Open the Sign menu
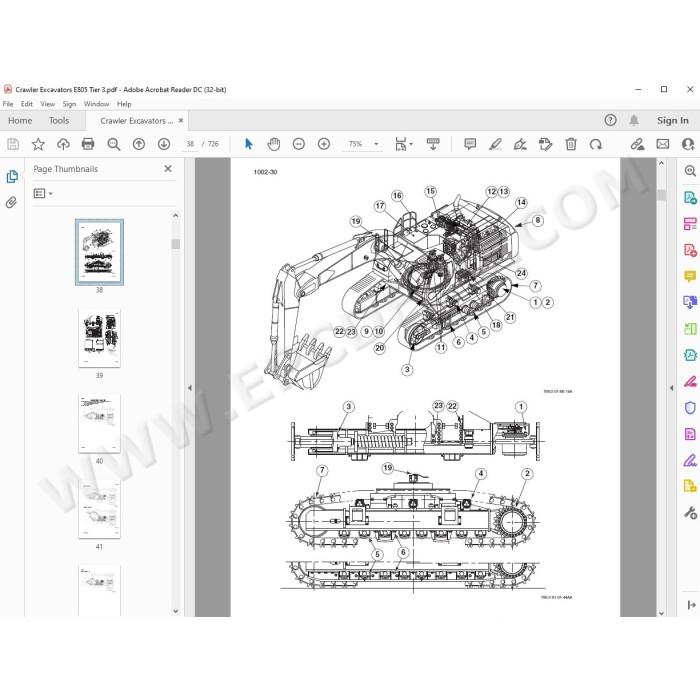This screenshot has height=700, width=700. tap(69, 104)
